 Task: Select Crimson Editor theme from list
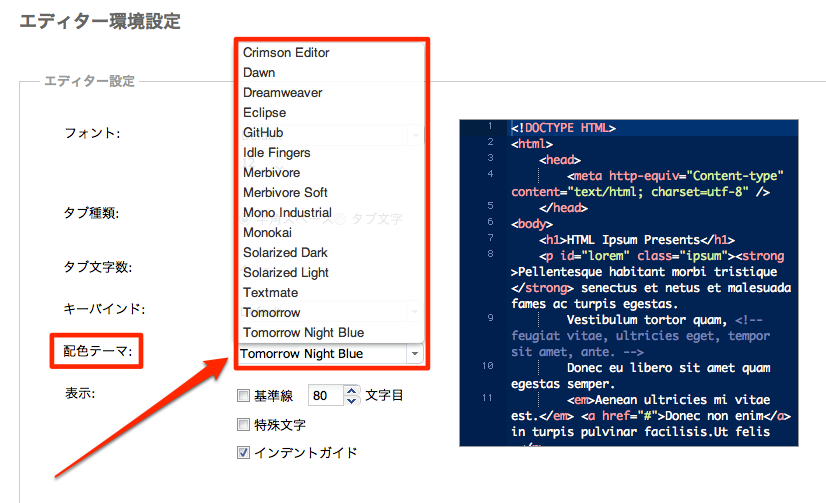pos(286,53)
